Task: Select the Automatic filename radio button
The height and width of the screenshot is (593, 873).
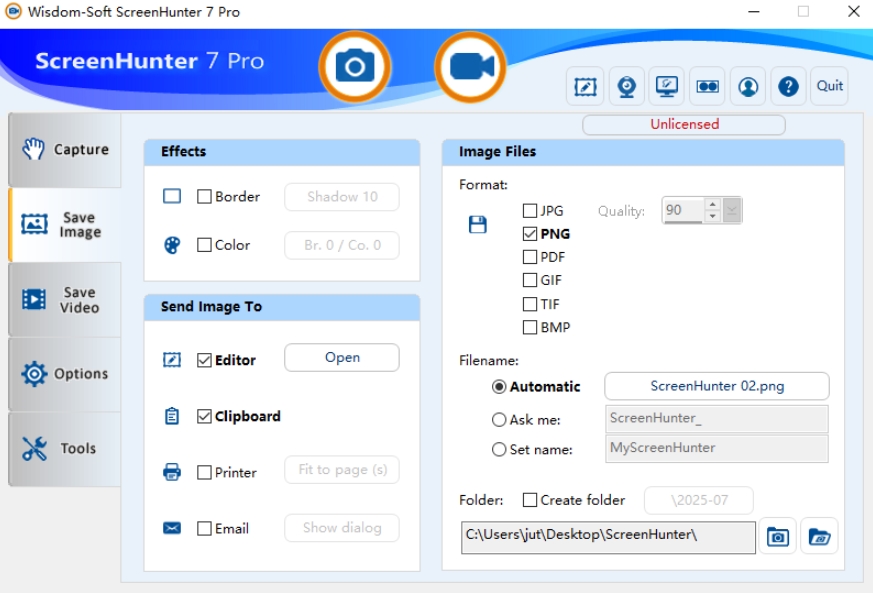Action: [x=499, y=386]
